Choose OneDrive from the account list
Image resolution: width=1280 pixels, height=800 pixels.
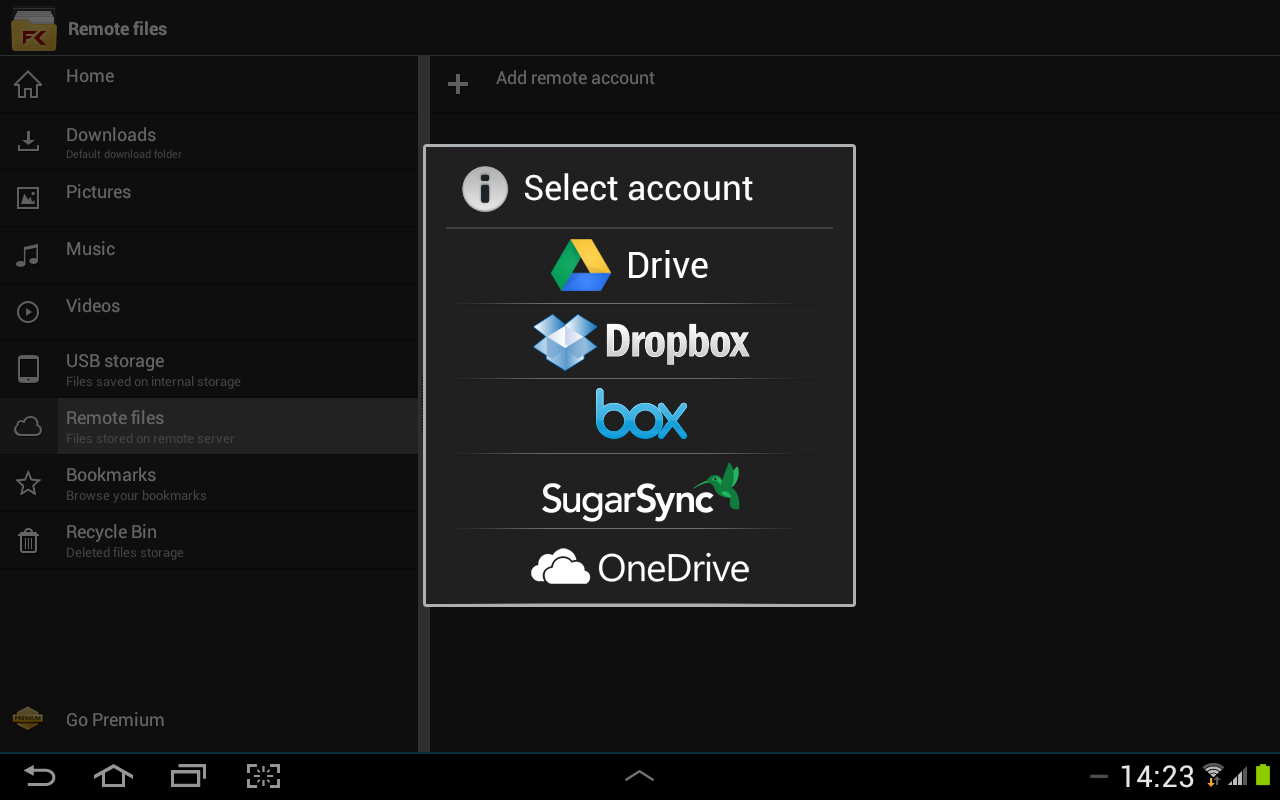tap(639, 566)
